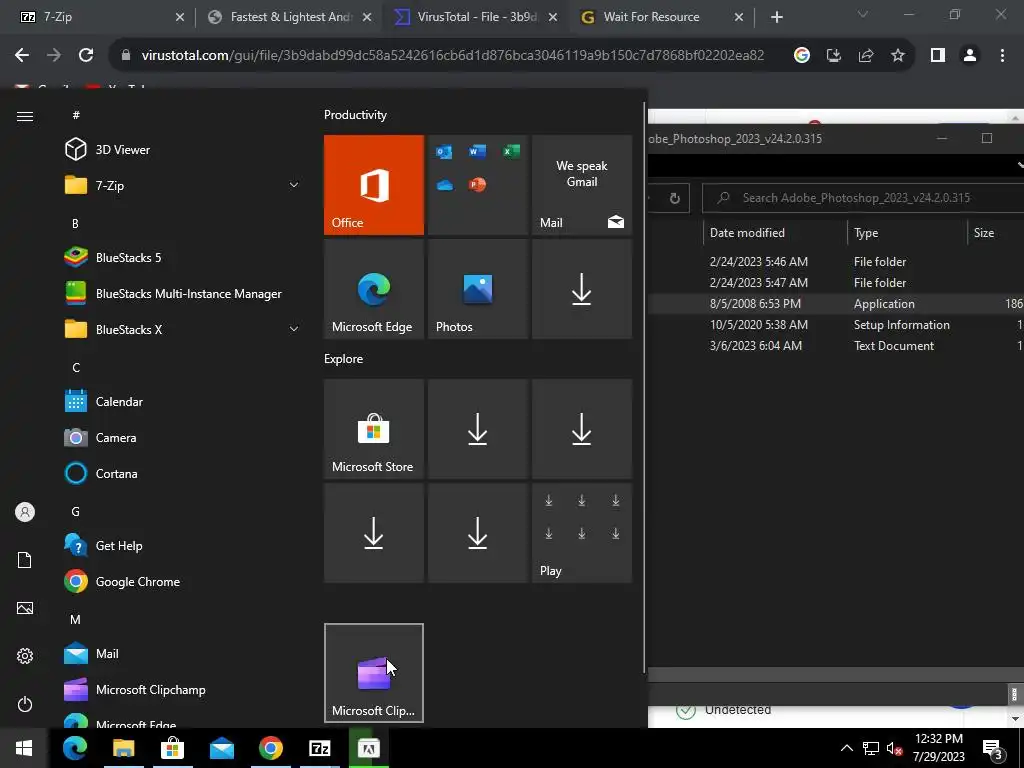
Task: Open the Start menu hamburger icon
Action: [25, 116]
